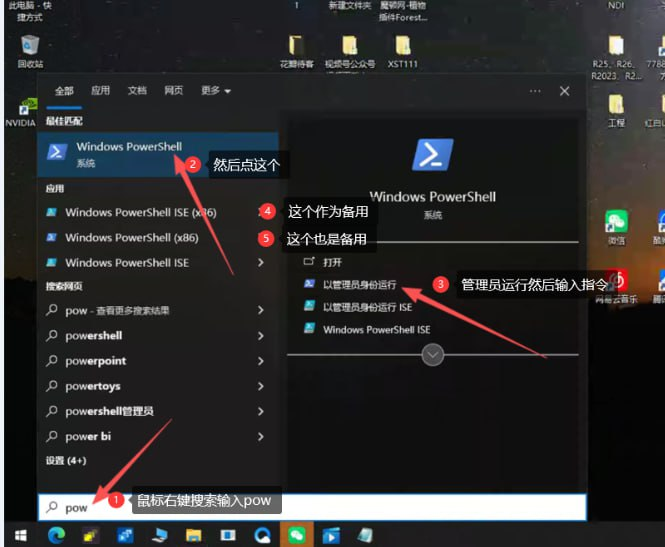This screenshot has height=547, width=665.
Task: Open File Explorer from taskbar
Action: tap(194, 535)
